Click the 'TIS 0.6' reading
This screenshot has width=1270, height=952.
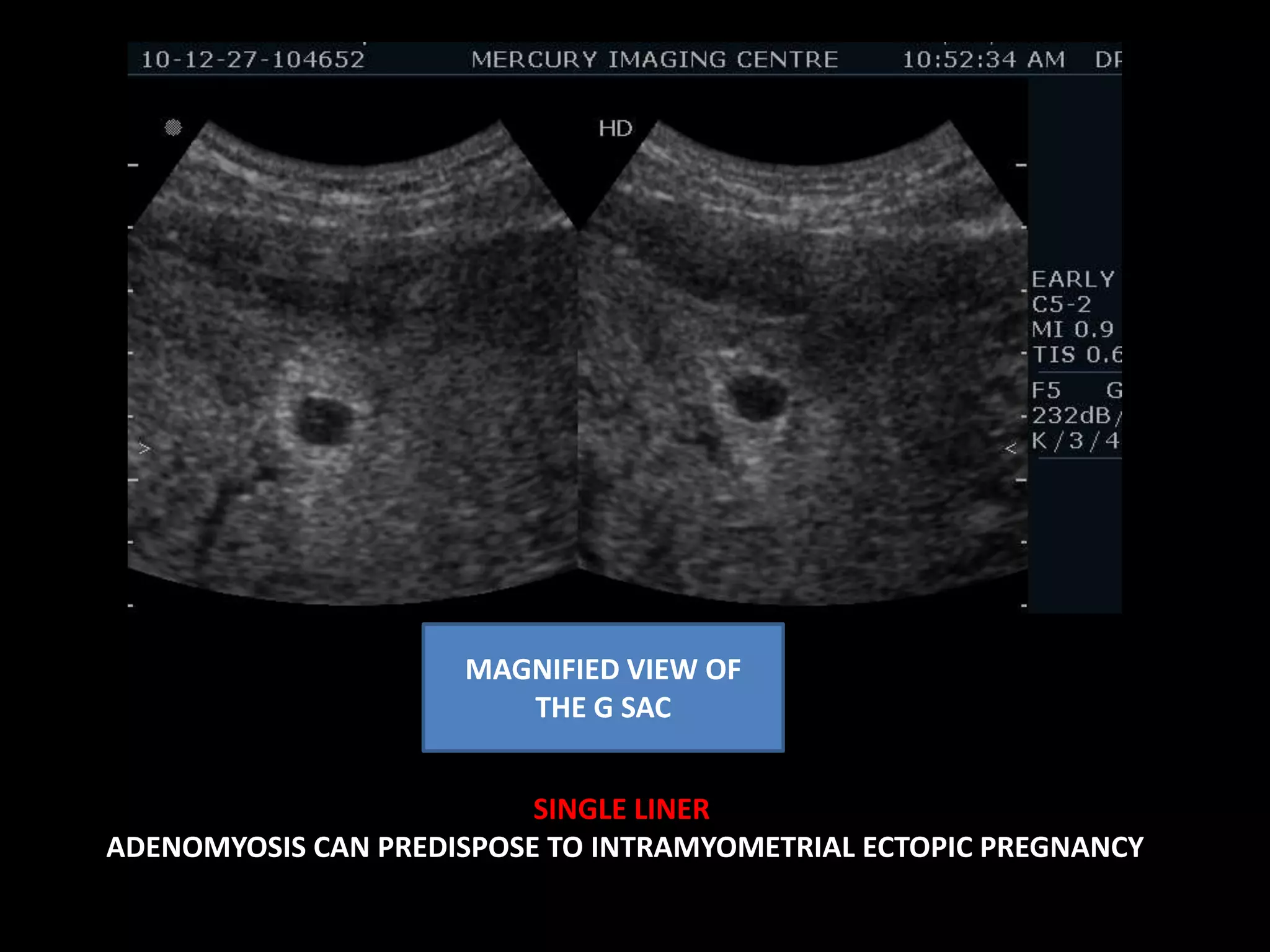pyautogui.click(x=1077, y=355)
